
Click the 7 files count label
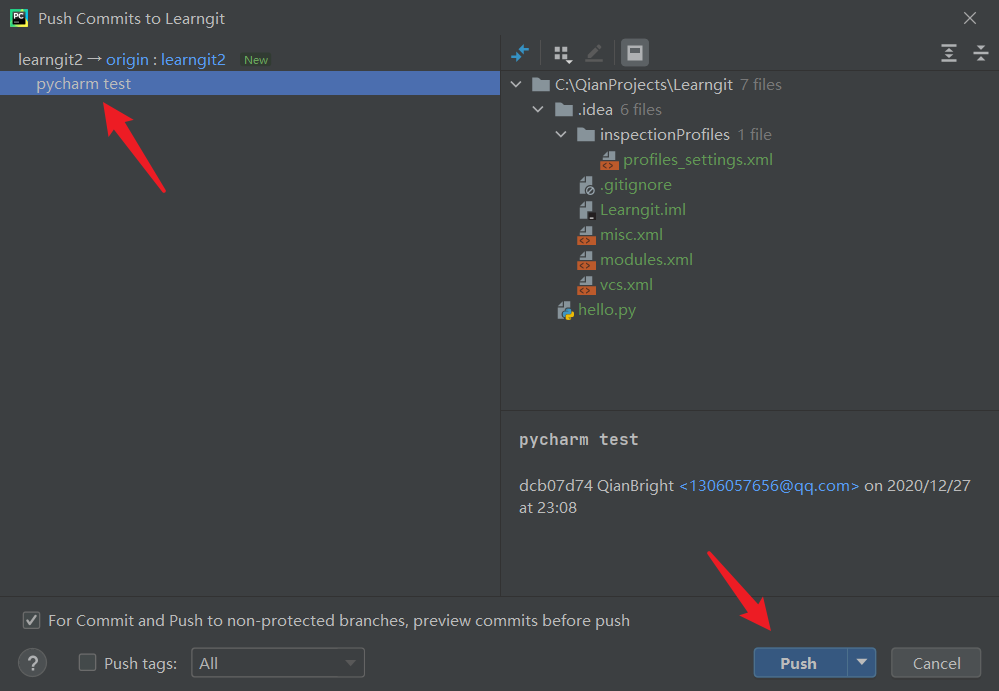pyautogui.click(x=761, y=84)
